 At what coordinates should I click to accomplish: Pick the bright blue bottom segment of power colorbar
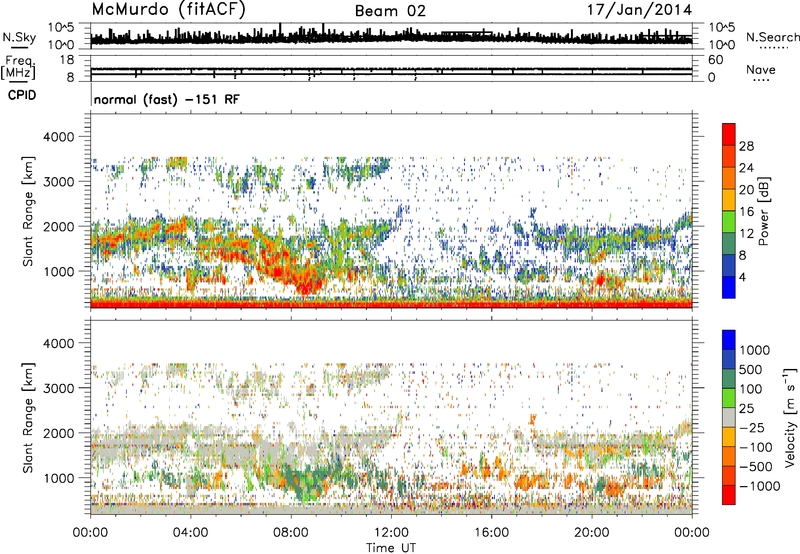[729, 288]
